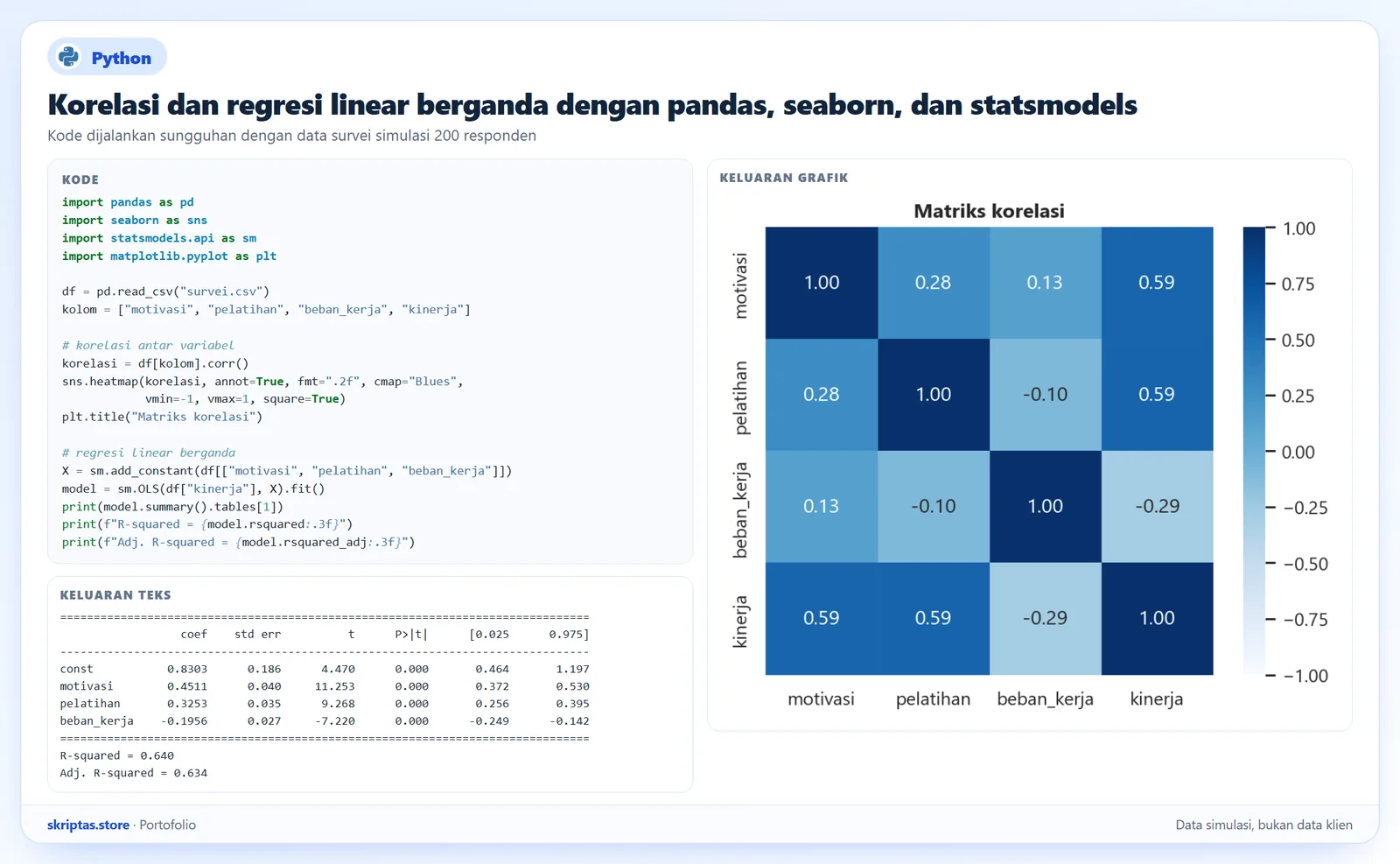This screenshot has height=864, width=1400.
Task: Click the const coefficient value 0.8303
Action: coord(187,669)
